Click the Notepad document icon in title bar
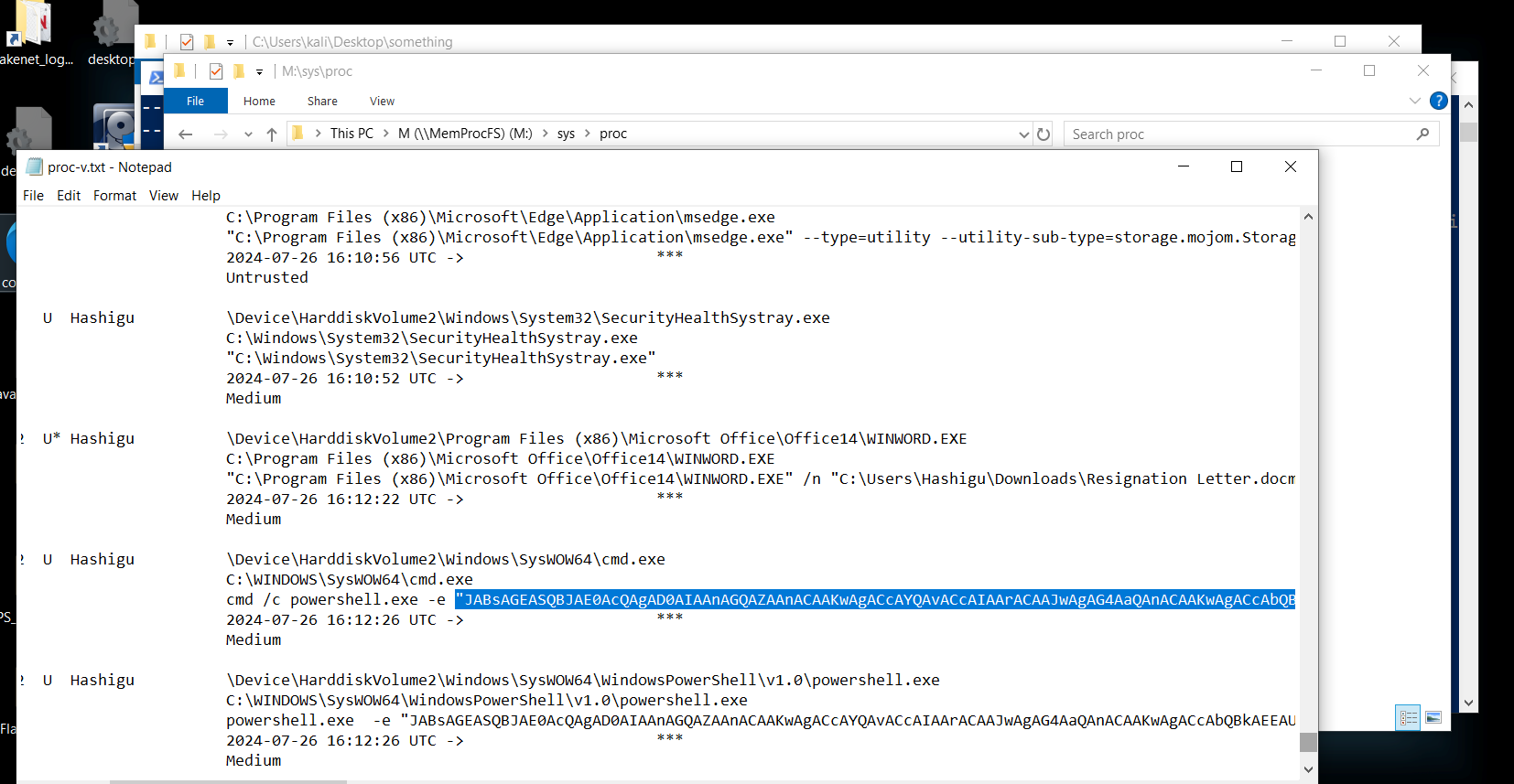 [35, 166]
